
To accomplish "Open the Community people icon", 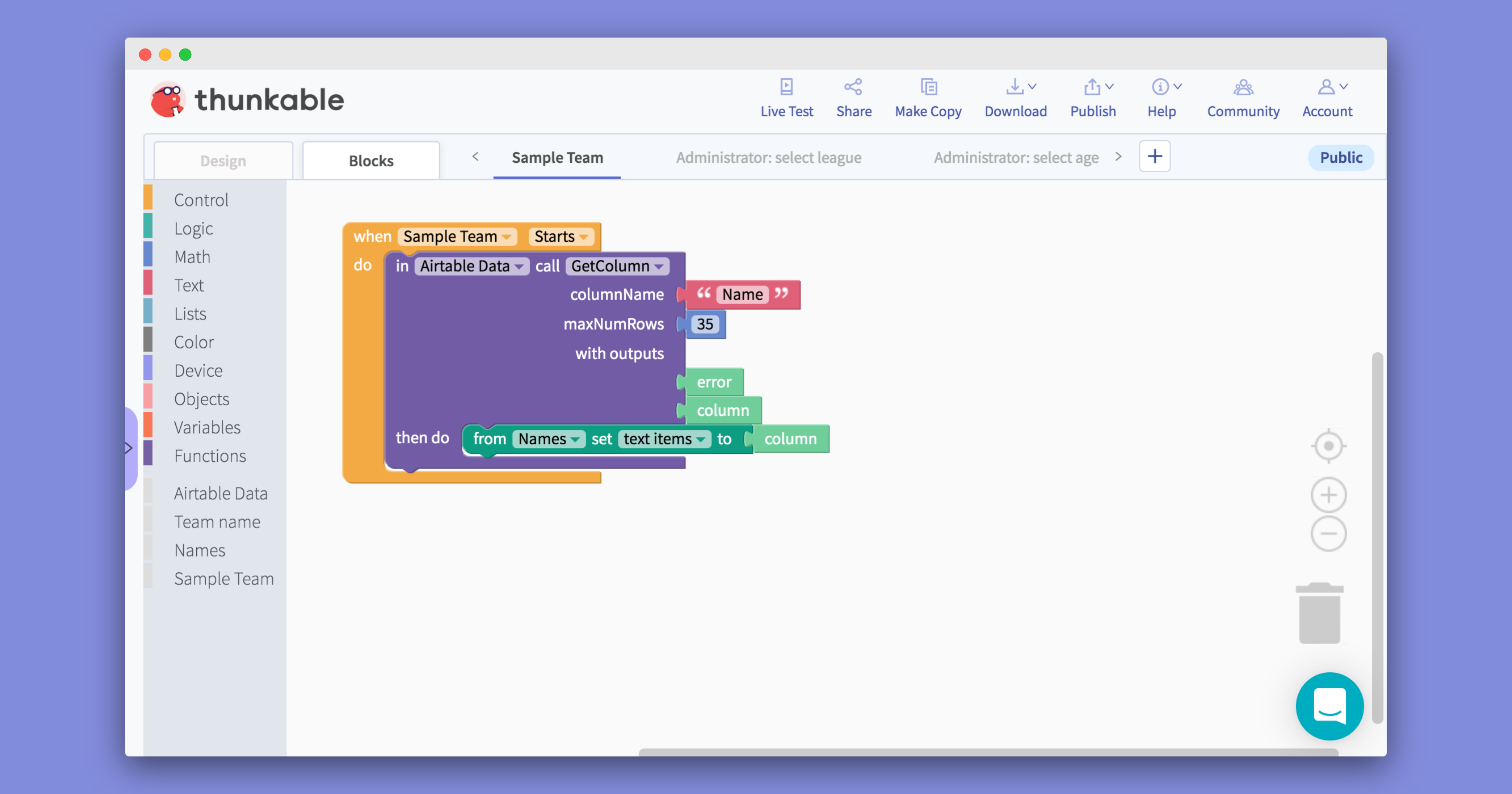I will point(1243,87).
